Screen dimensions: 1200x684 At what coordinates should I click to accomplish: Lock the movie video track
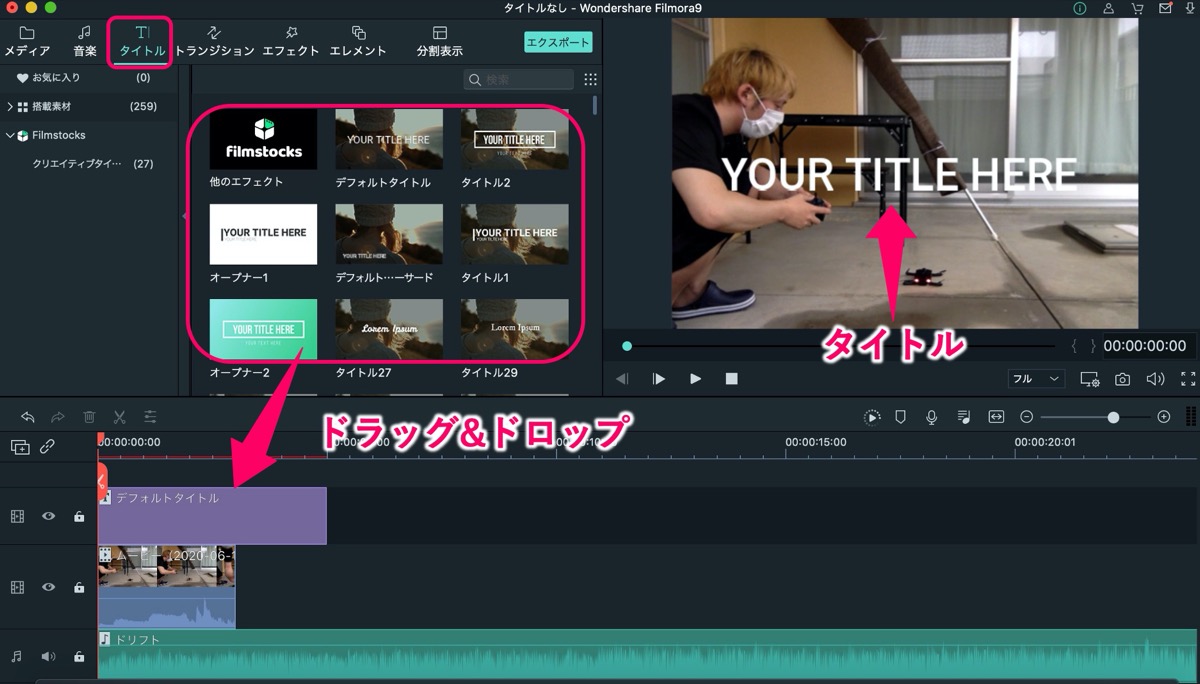tap(79, 587)
